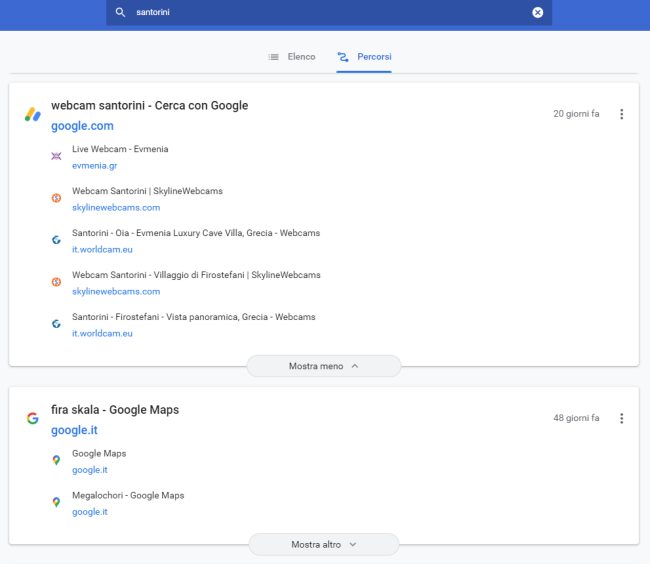Open fira skala - Google Maps

115,409
